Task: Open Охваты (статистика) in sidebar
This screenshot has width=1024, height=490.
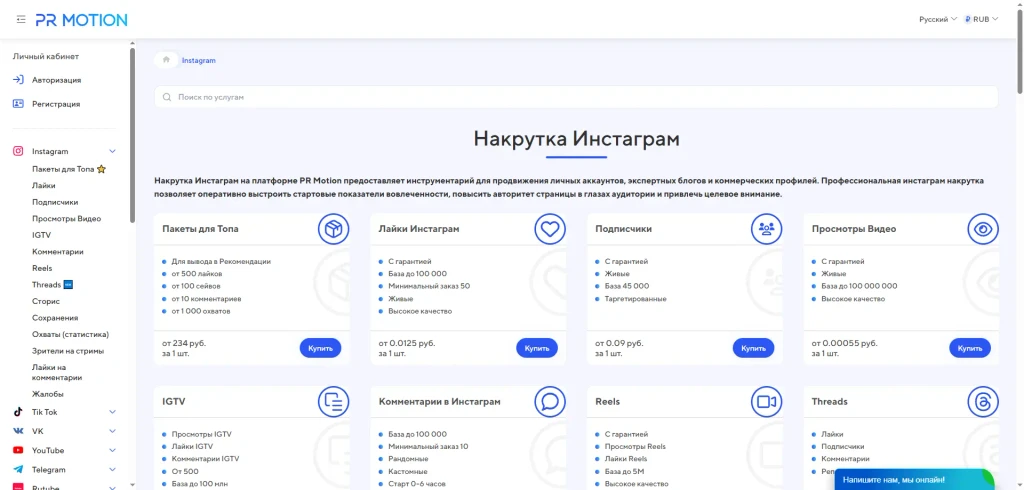Action: coord(71,334)
